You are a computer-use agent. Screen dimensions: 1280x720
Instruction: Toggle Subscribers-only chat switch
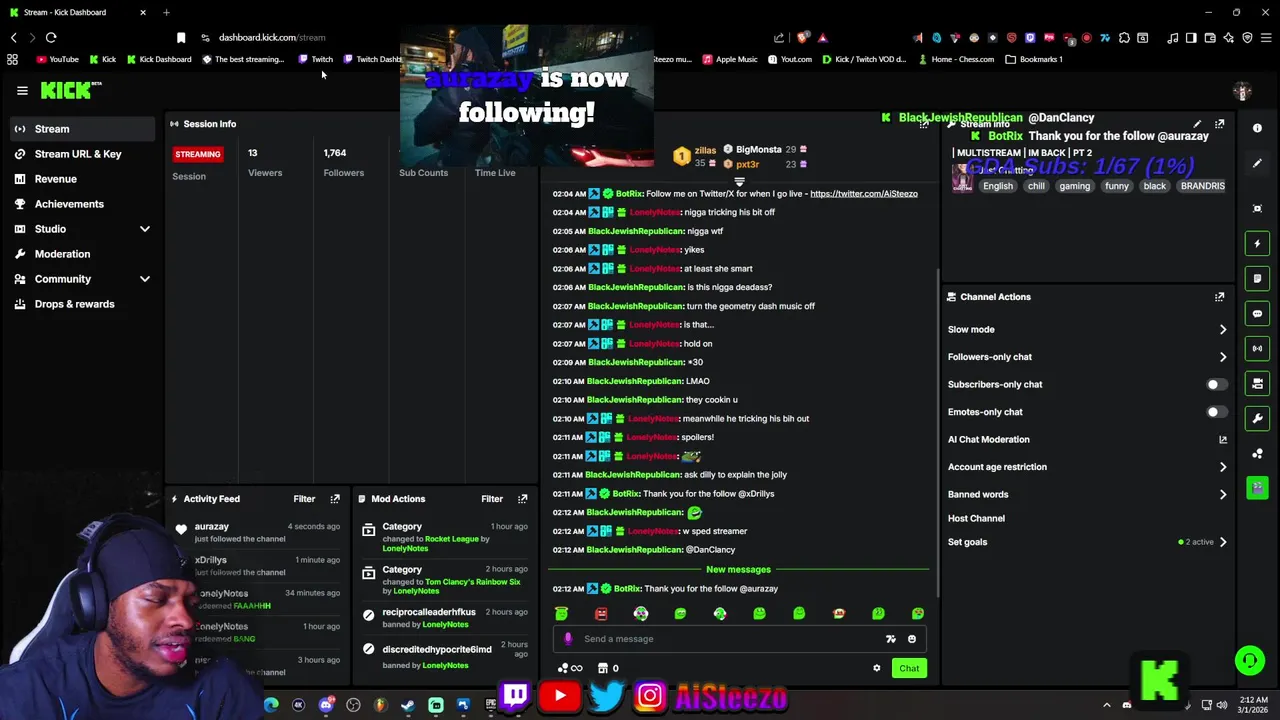(x=1216, y=384)
